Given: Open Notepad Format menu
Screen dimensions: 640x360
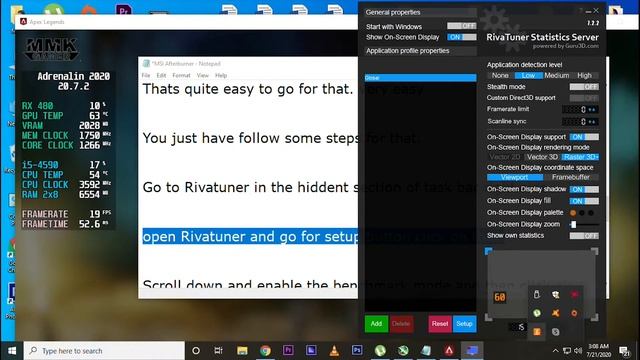Looking at the screenshot, I should pos(181,76).
